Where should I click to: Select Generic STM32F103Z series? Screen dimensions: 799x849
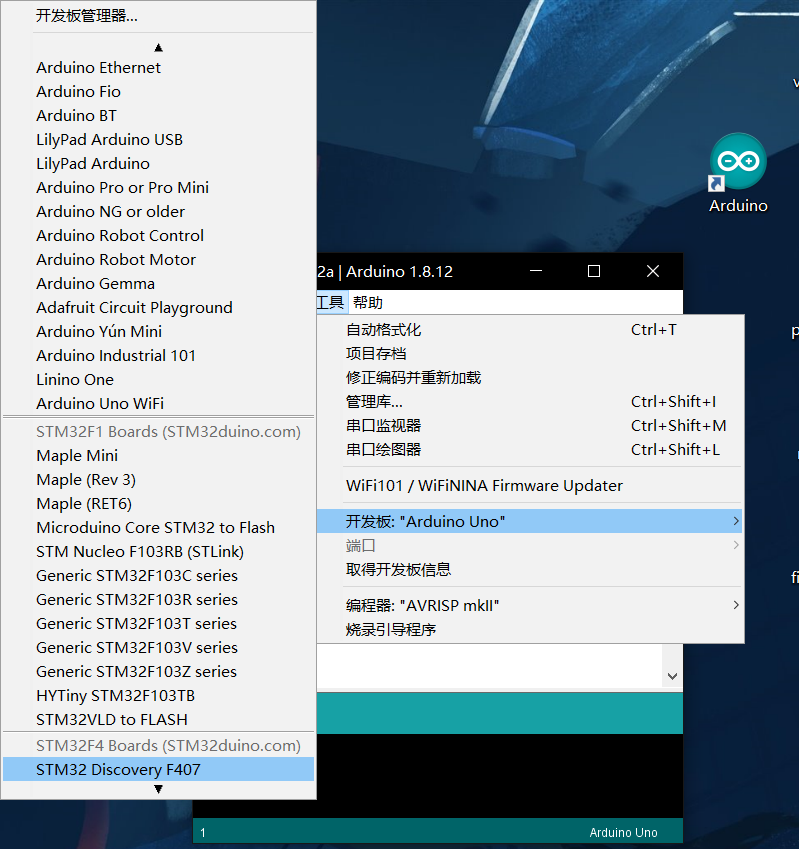(x=158, y=671)
